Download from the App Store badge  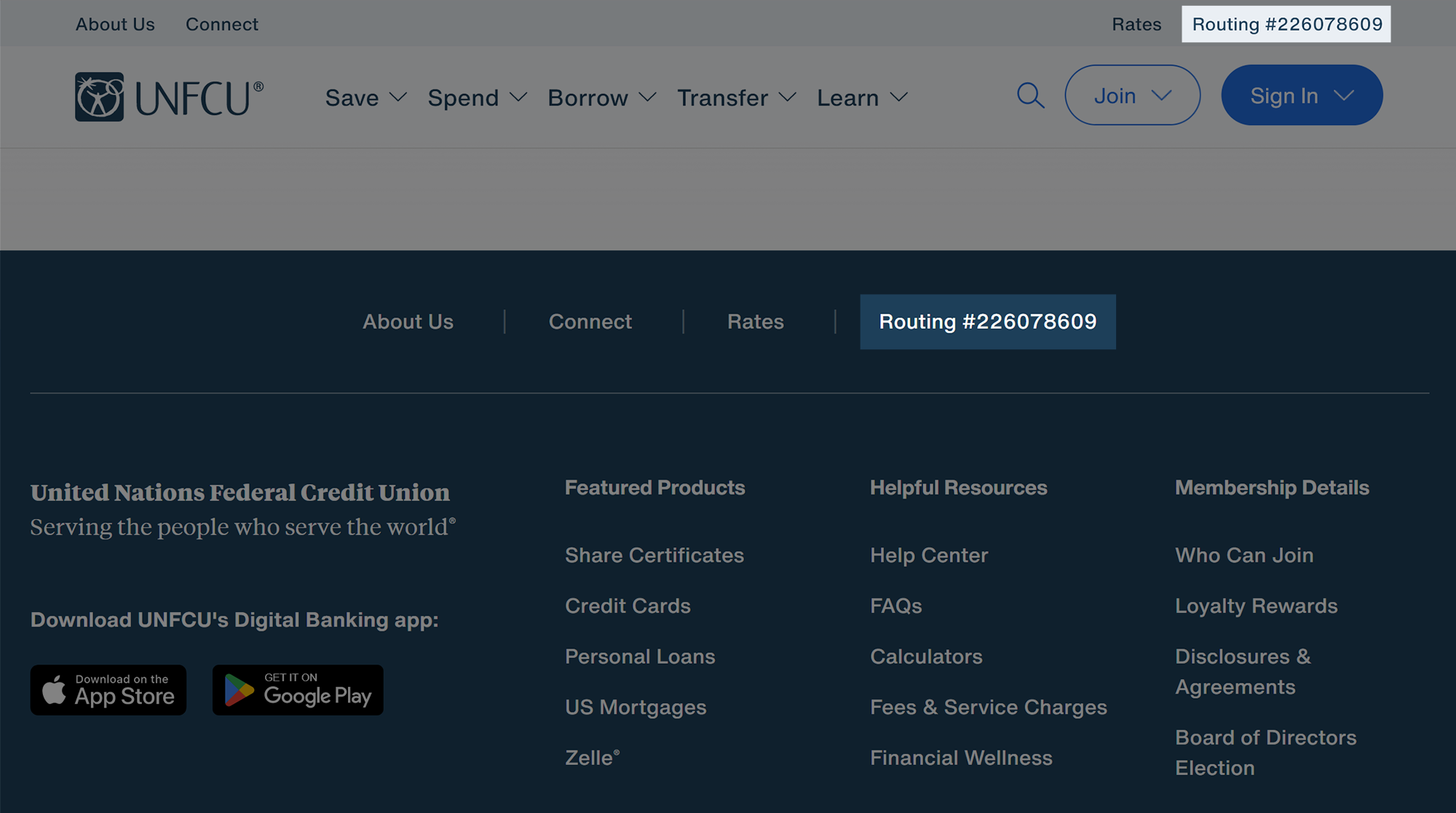tap(108, 689)
